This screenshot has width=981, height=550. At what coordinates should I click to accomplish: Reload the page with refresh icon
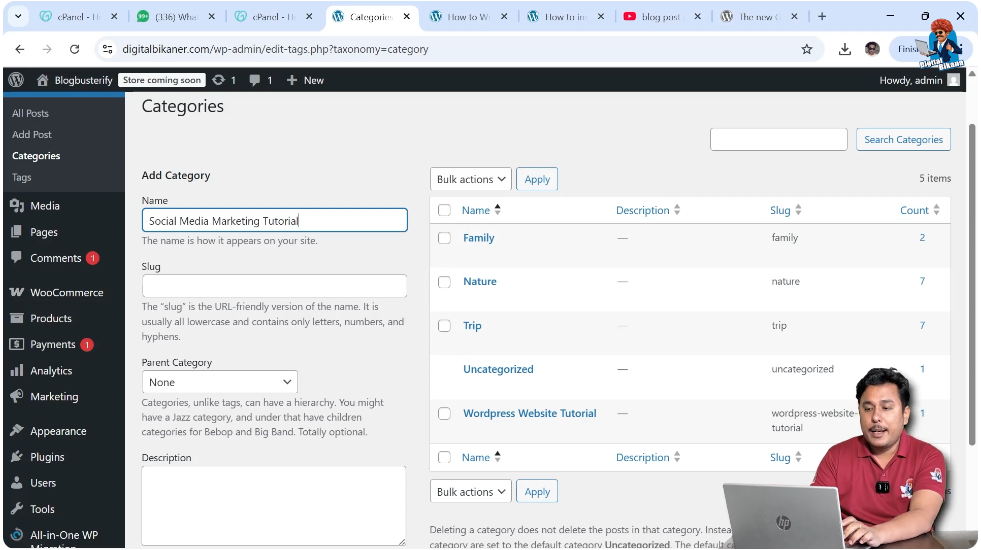click(74, 49)
